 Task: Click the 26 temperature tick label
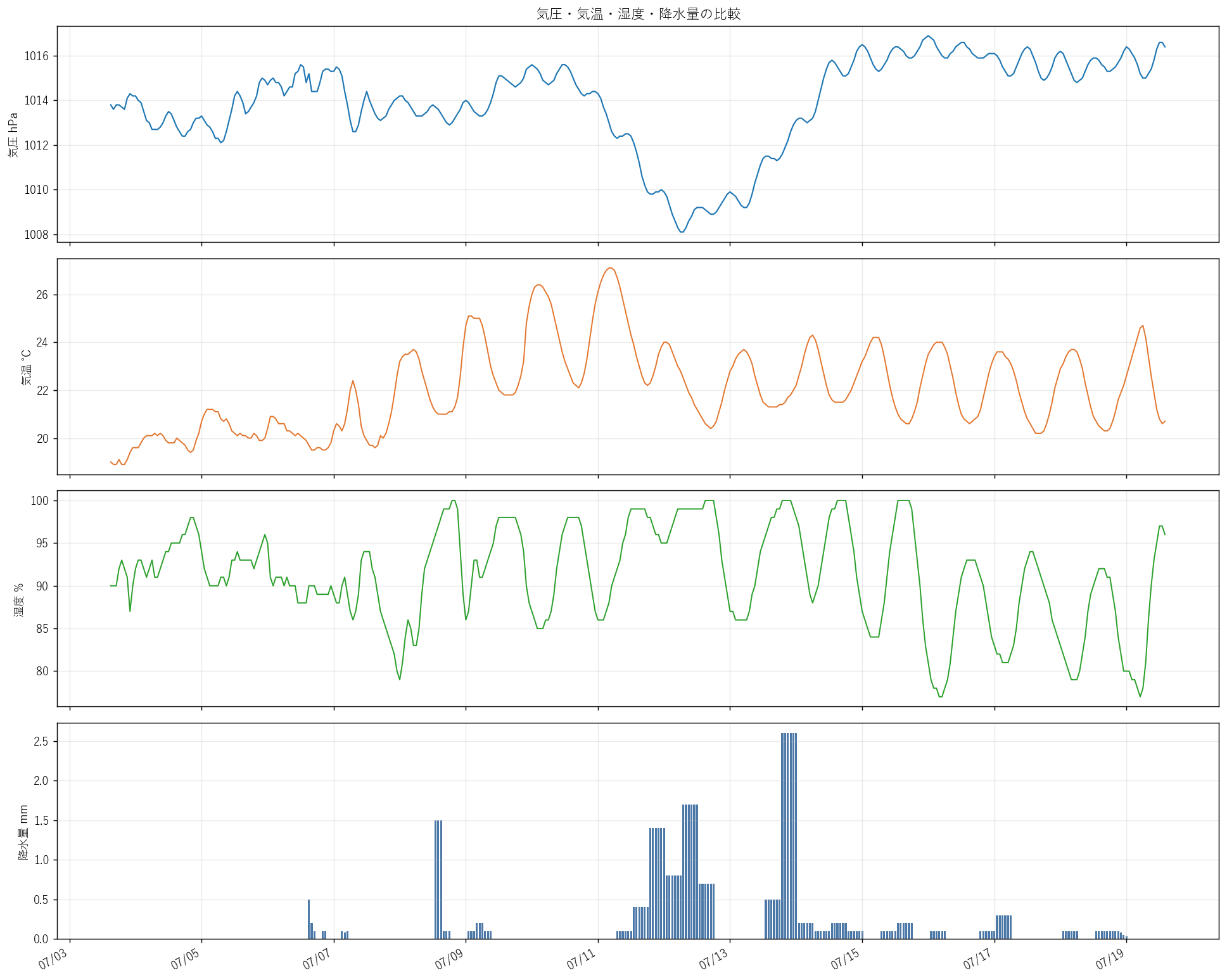[42, 295]
